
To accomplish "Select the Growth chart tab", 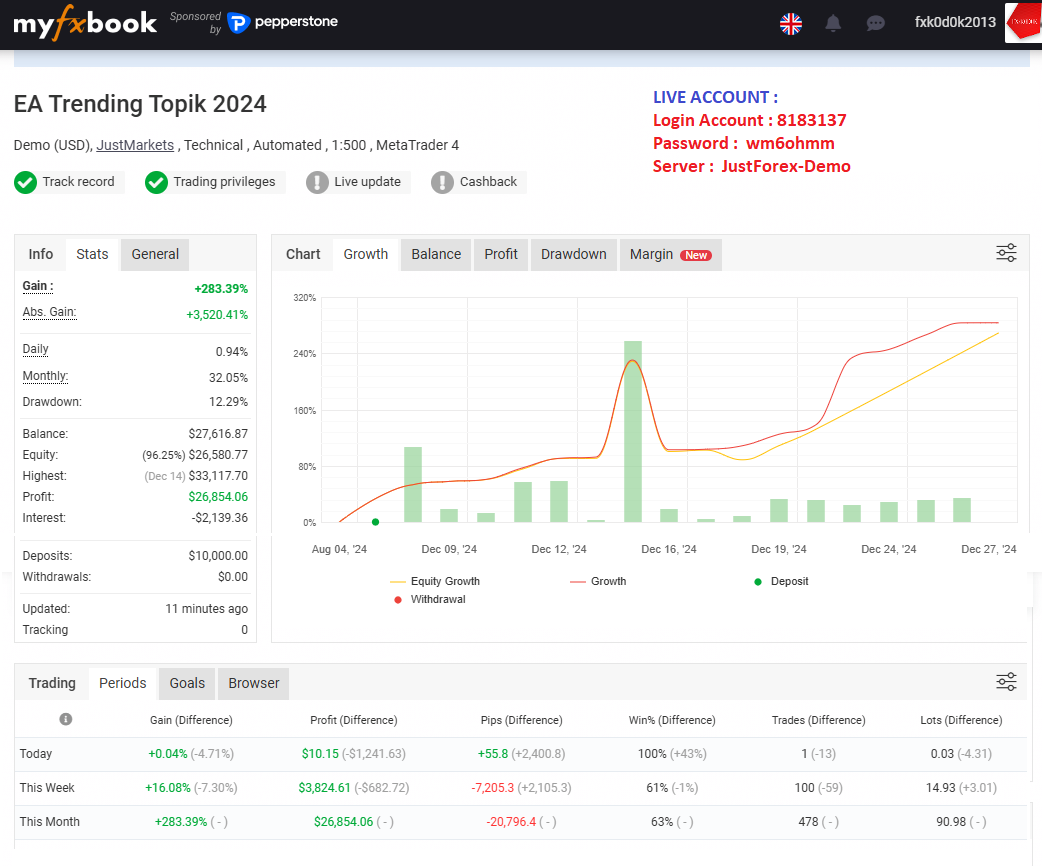I will (365, 255).
